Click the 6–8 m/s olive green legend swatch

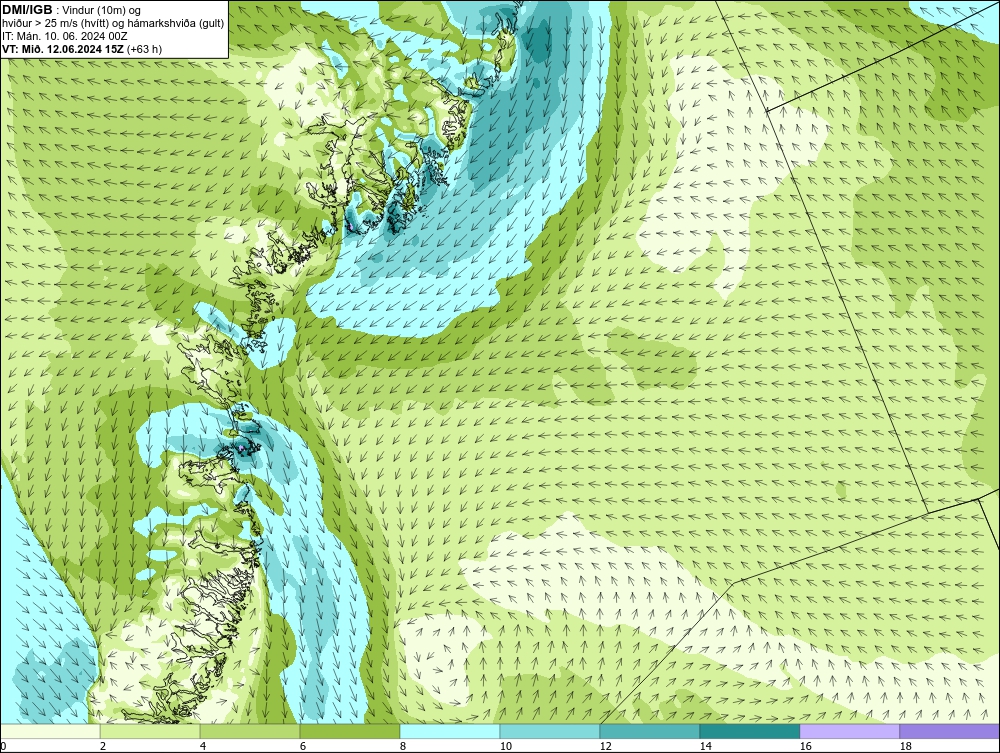coord(349,731)
